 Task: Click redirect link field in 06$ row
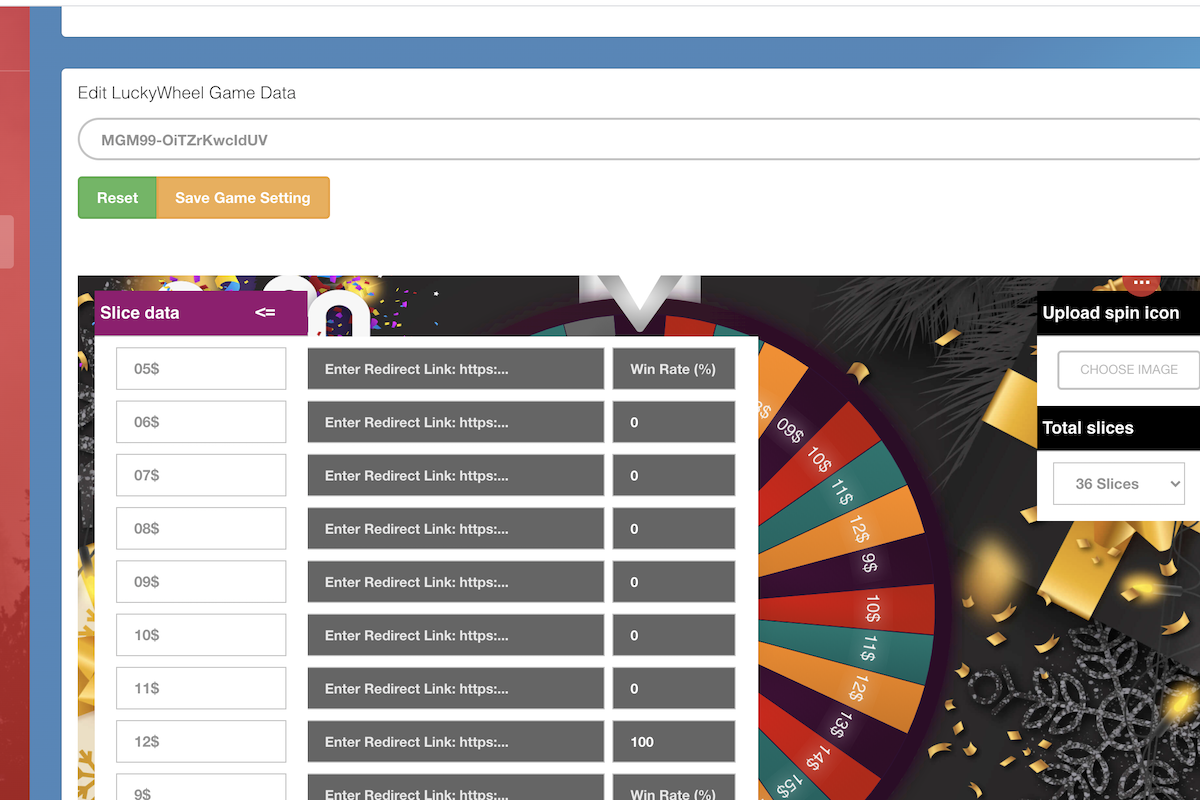456,422
